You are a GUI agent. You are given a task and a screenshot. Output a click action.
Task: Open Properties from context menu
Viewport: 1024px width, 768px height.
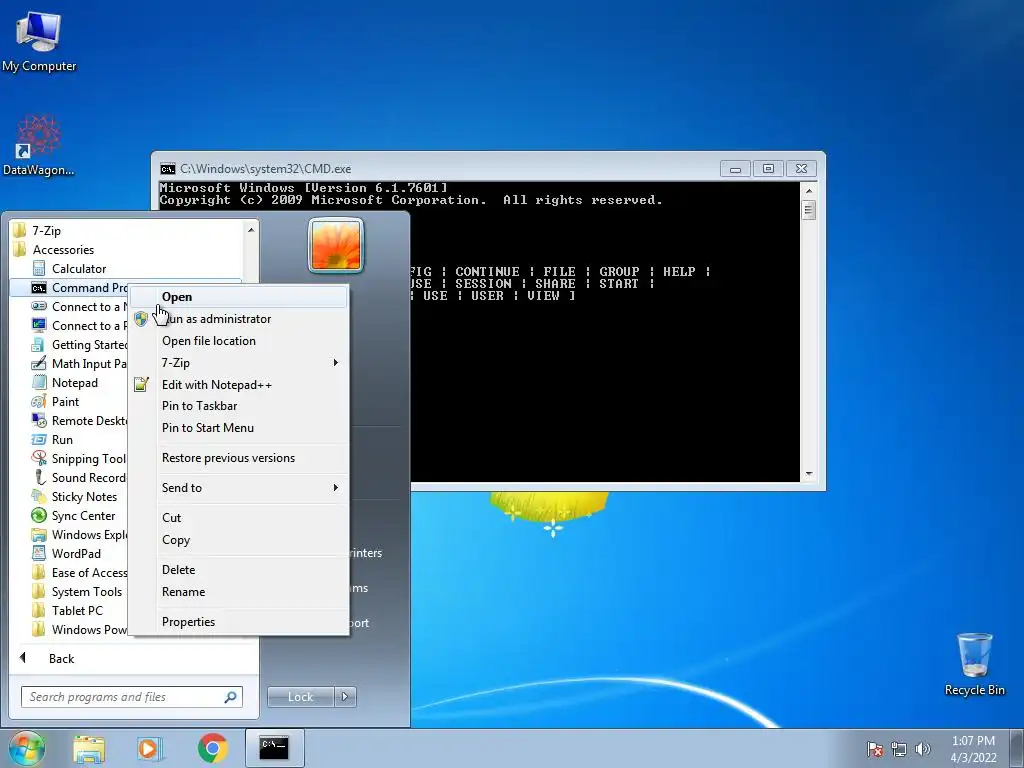click(x=239, y=622)
